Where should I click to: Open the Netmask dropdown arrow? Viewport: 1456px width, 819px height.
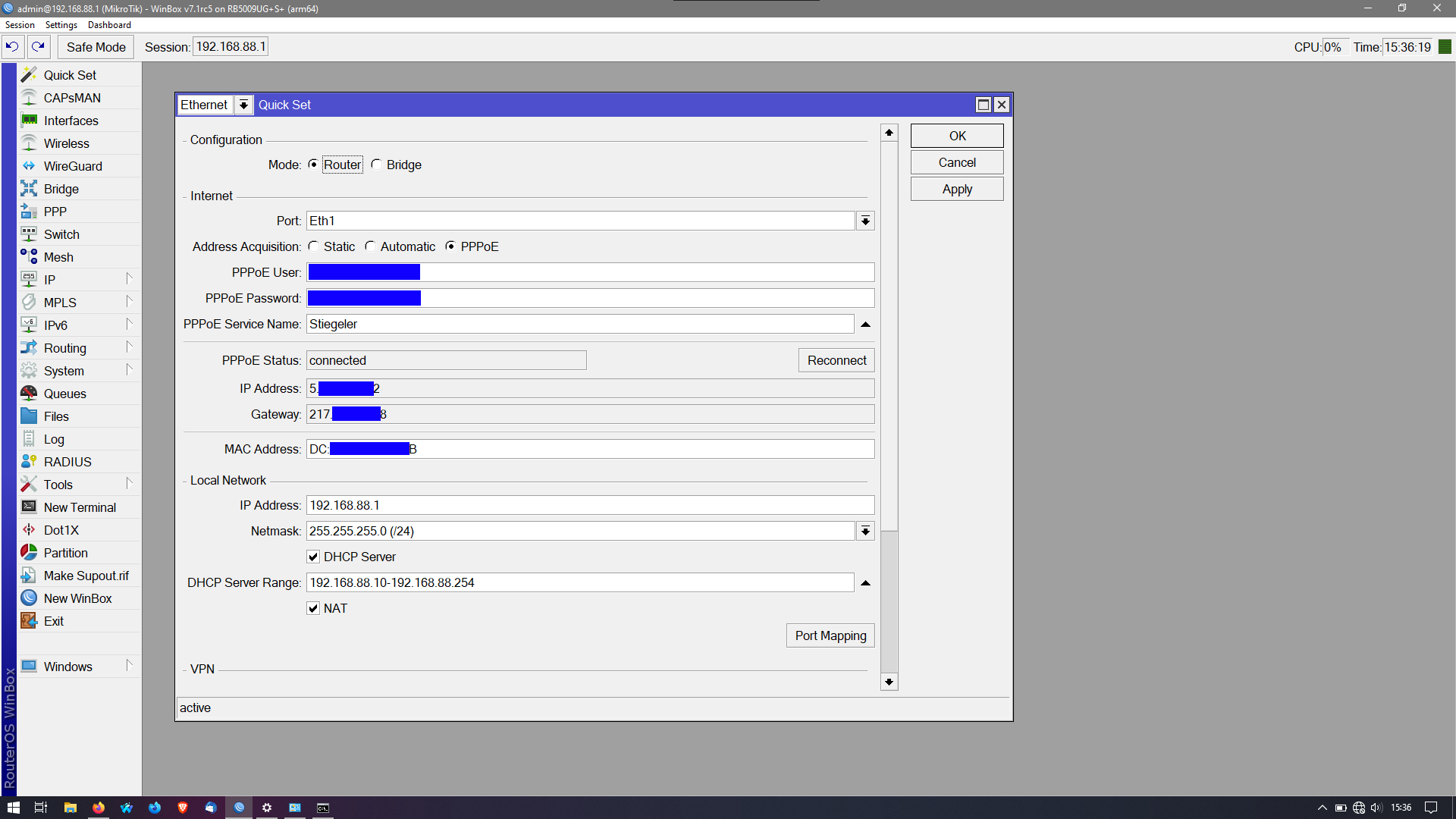(x=865, y=531)
